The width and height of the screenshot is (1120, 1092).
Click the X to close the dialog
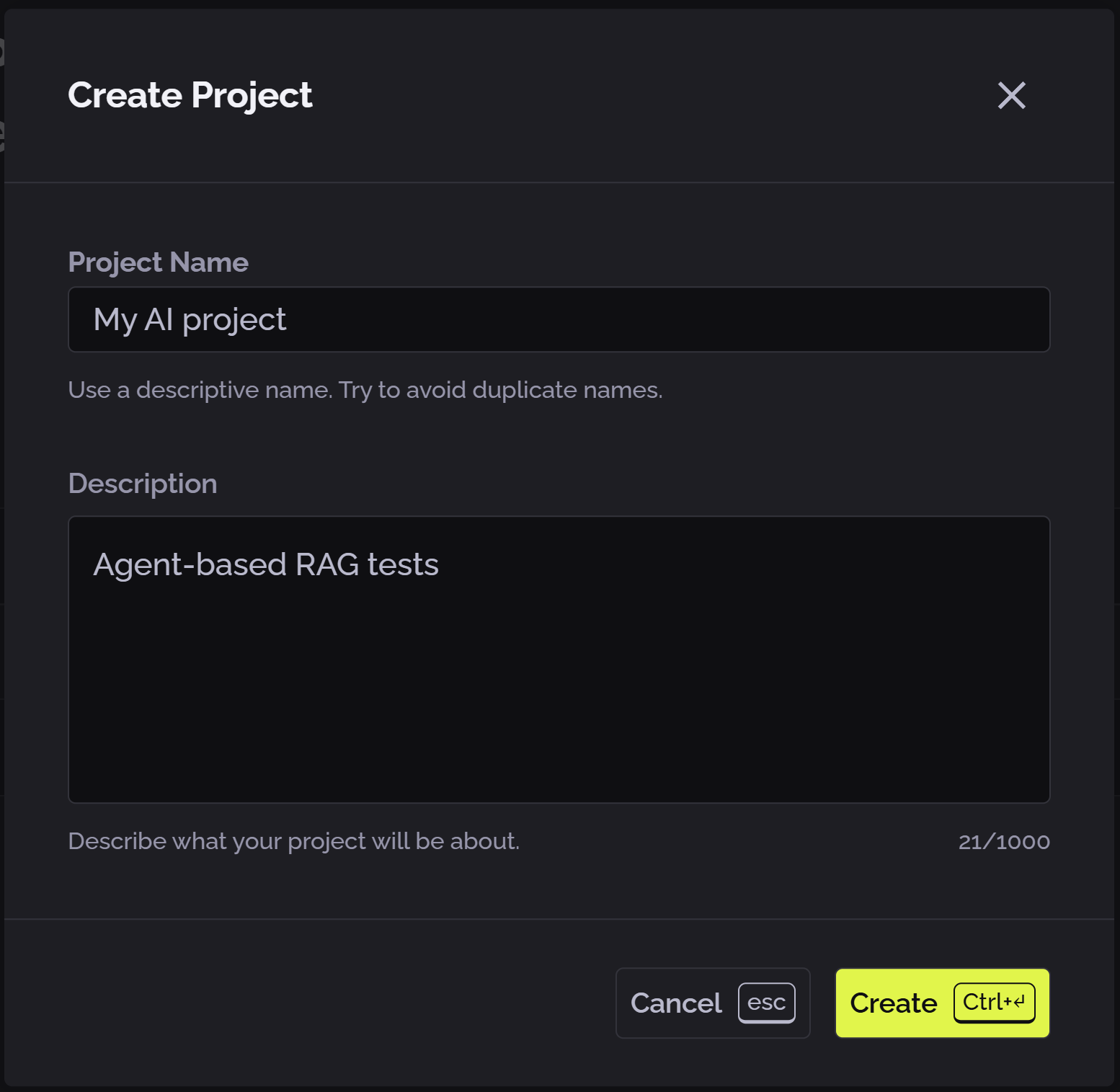[x=1011, y=95]
